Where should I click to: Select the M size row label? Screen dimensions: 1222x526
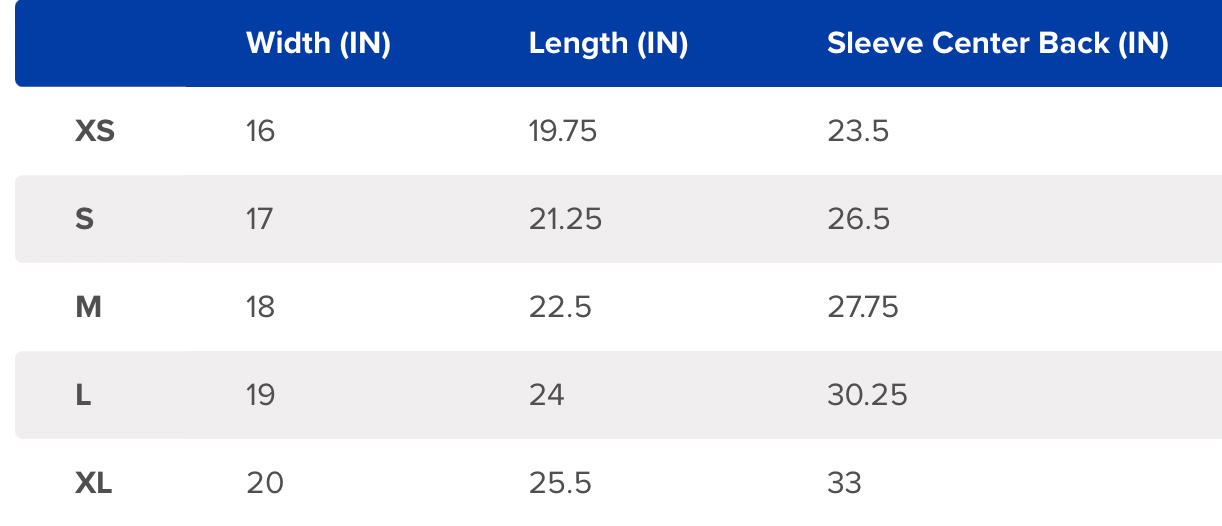[89, 307]
